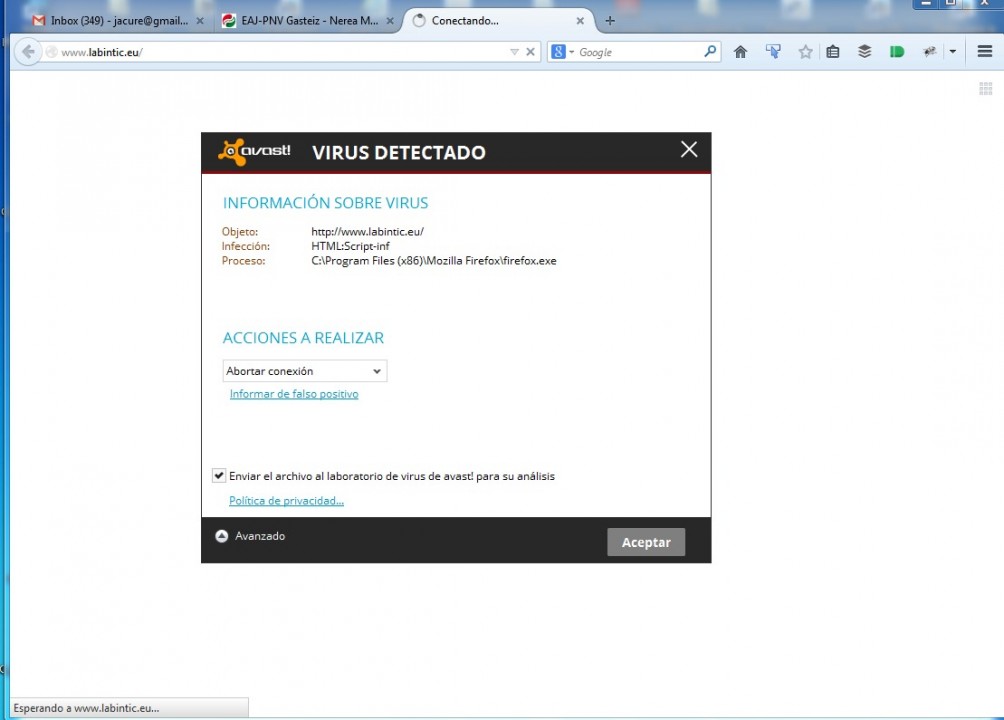Viewport: 1004px width, 720px height.
Task: Open the Firefox hamburger menu
Action: [x=985, y=52]
